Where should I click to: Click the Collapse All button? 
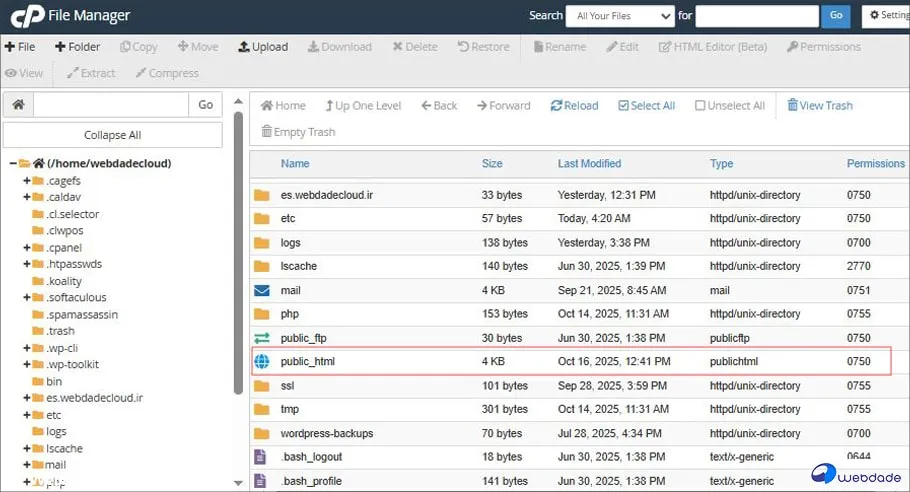coord(112,135)
